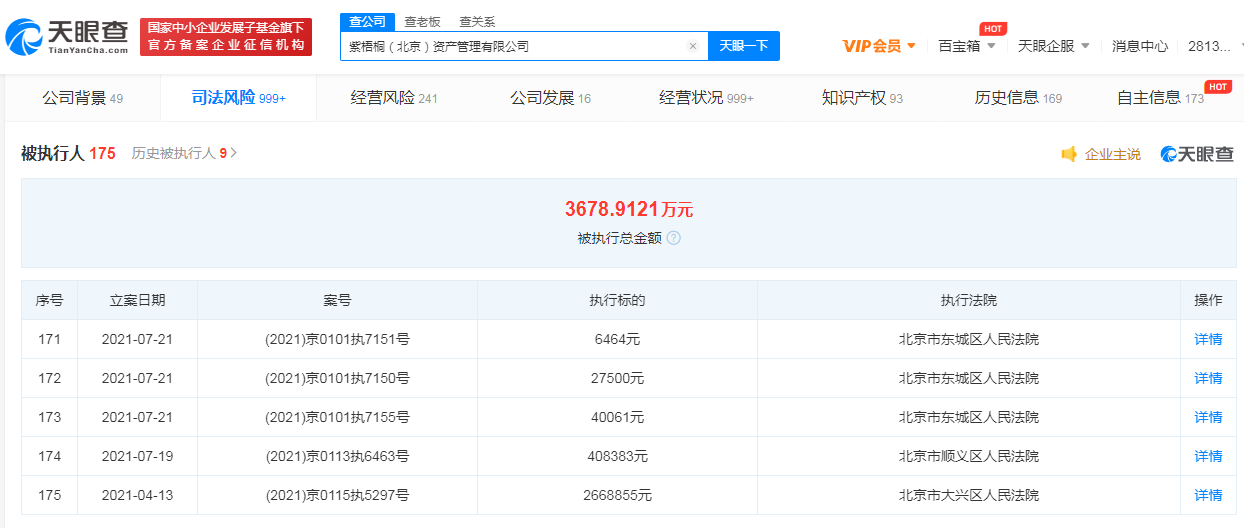Open the VIP会员 dropdown
The image size is (1244, 528).
879,46
